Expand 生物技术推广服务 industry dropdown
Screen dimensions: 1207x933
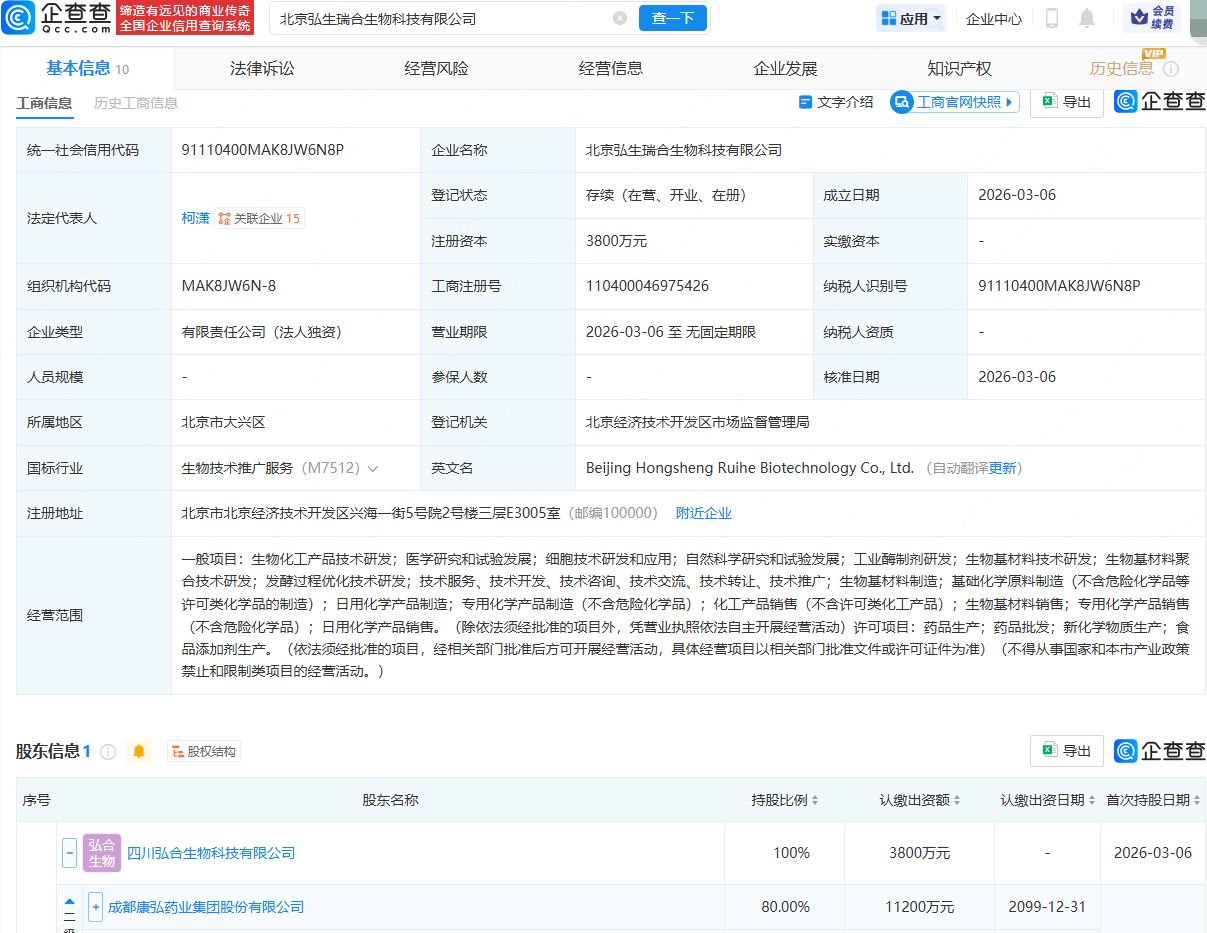tap(374, 468)
